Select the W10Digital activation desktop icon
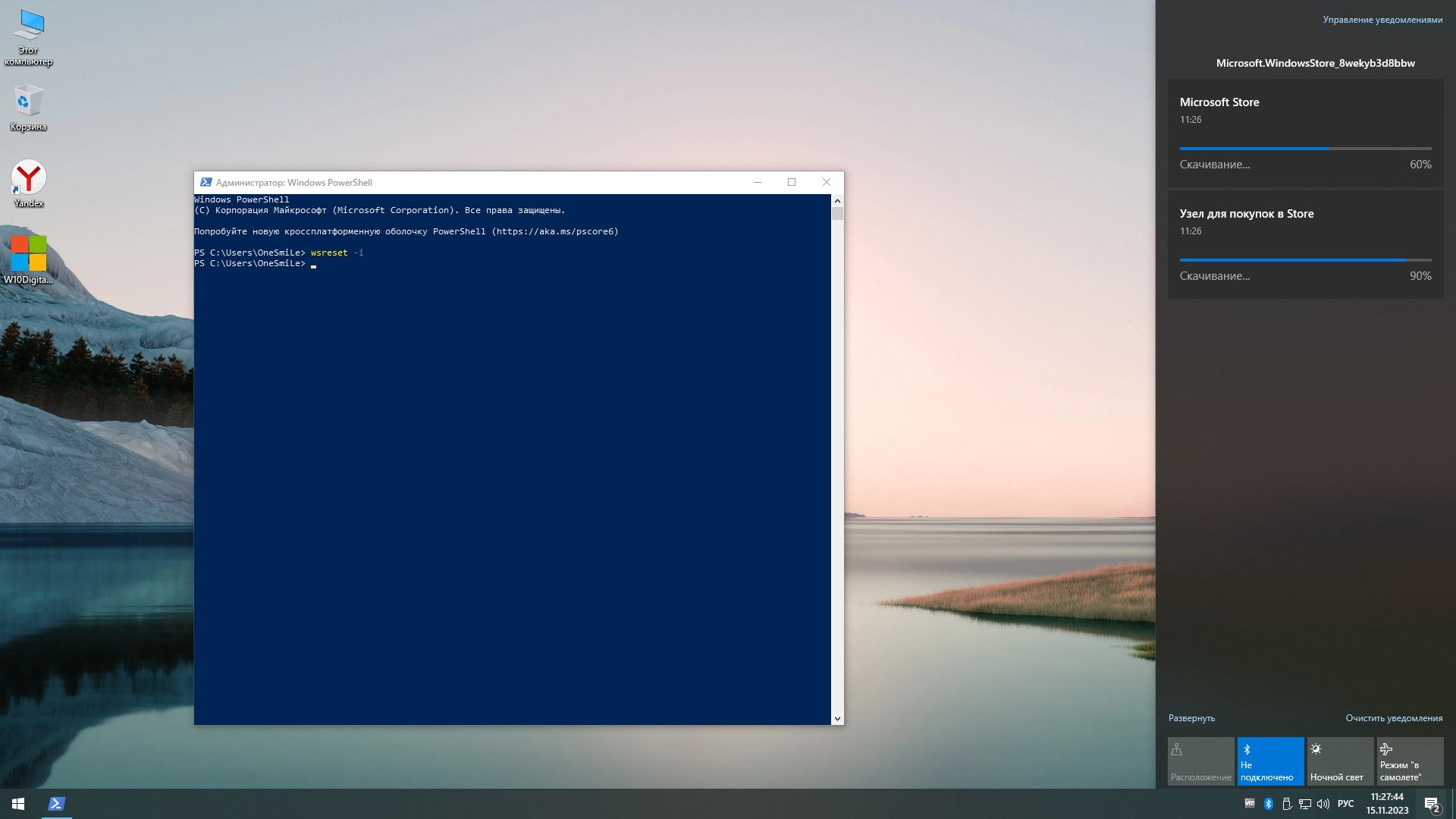This screenshot has height=819, width=1456. click(29, 254)
